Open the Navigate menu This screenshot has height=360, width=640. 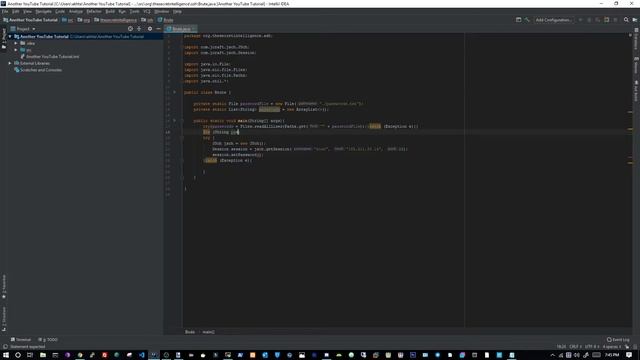43,11
